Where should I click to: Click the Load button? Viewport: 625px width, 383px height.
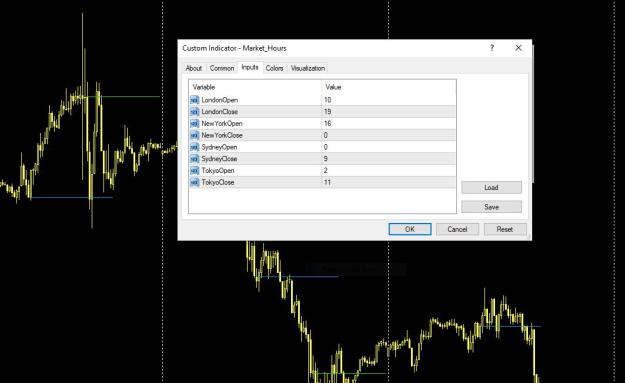491,187
